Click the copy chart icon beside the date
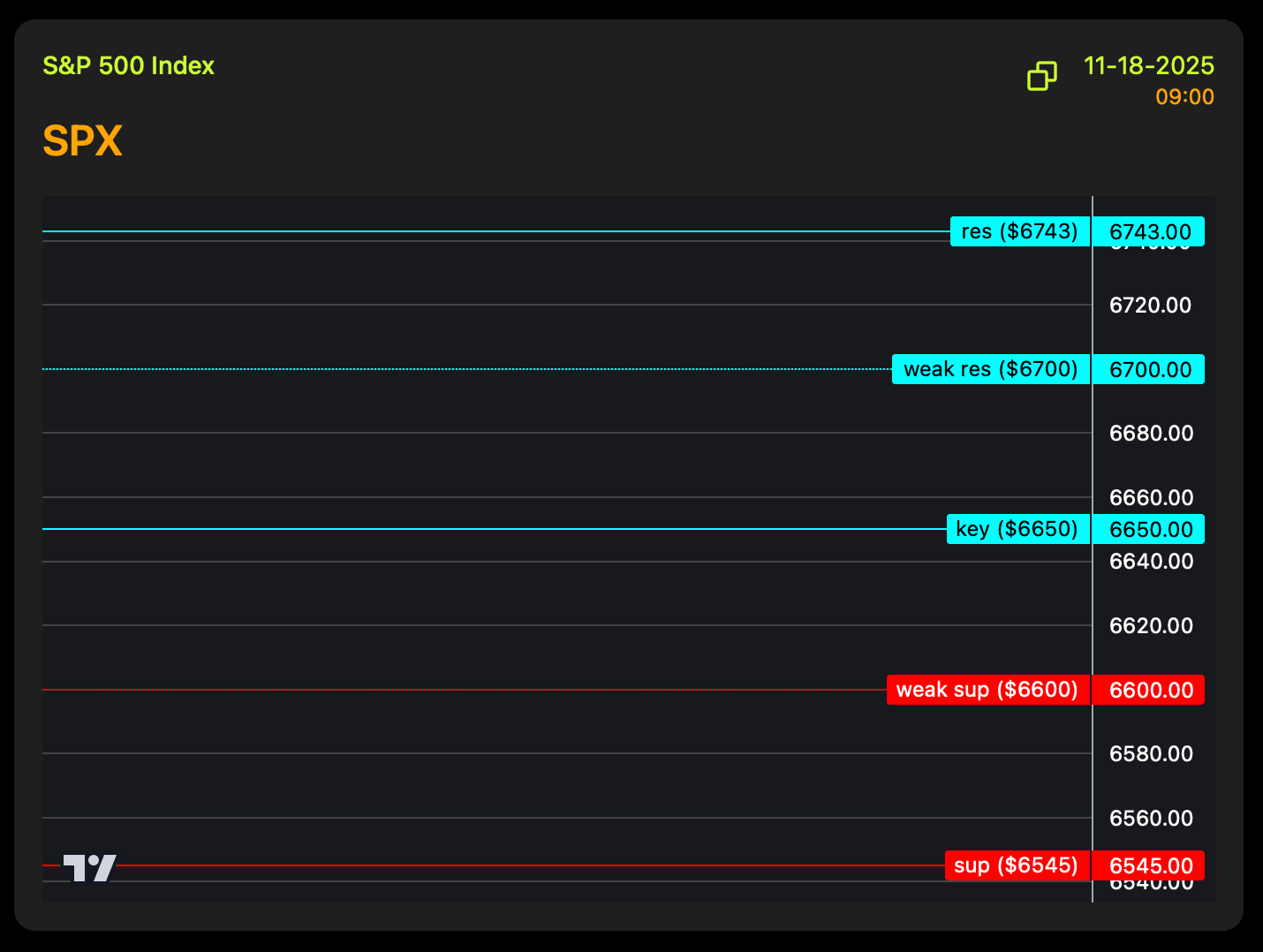Viewport: 1263px width, 952px height. coord(1042,77)
